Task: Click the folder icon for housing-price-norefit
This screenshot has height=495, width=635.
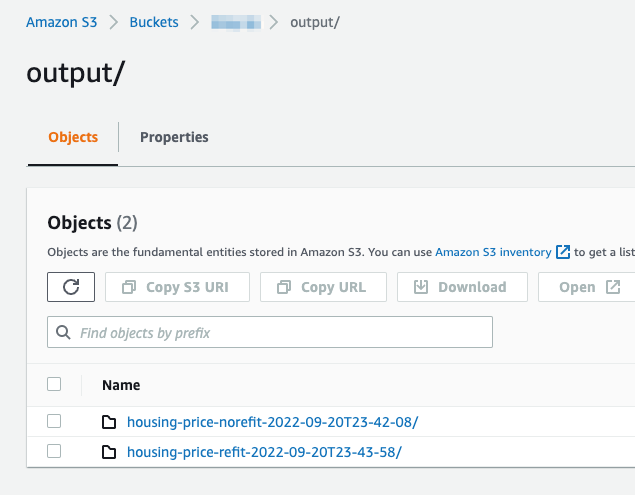Action: click(110, 422)
